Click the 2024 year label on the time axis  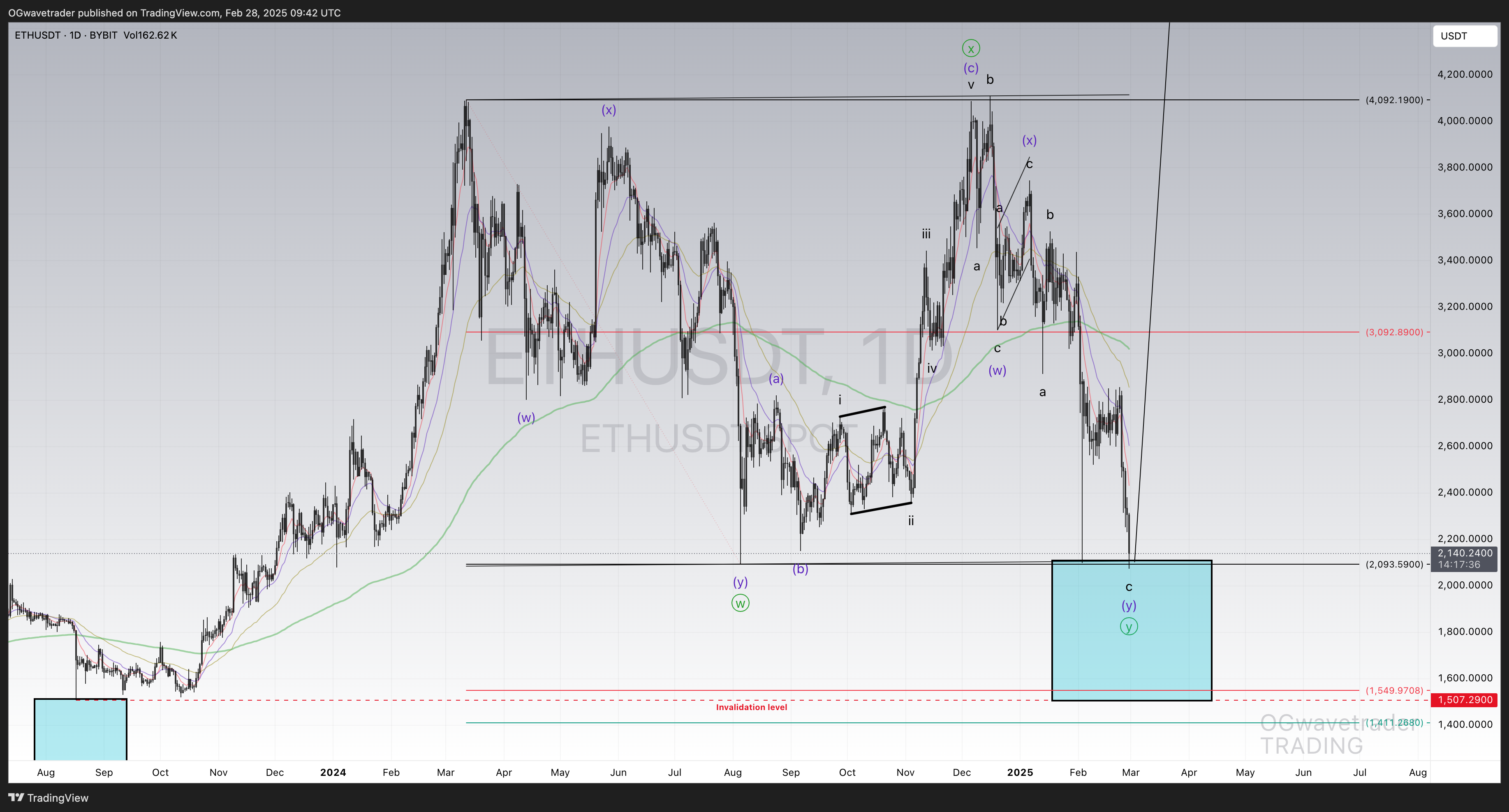point(333,772)
